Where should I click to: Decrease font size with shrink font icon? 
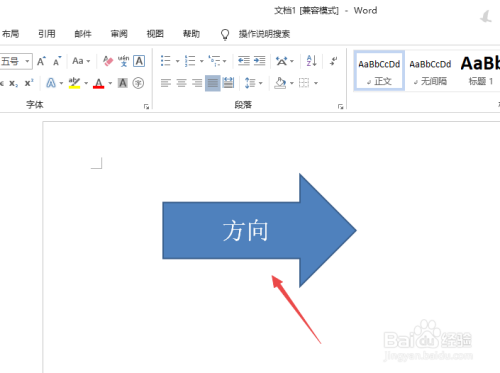(x=57, y=61)
